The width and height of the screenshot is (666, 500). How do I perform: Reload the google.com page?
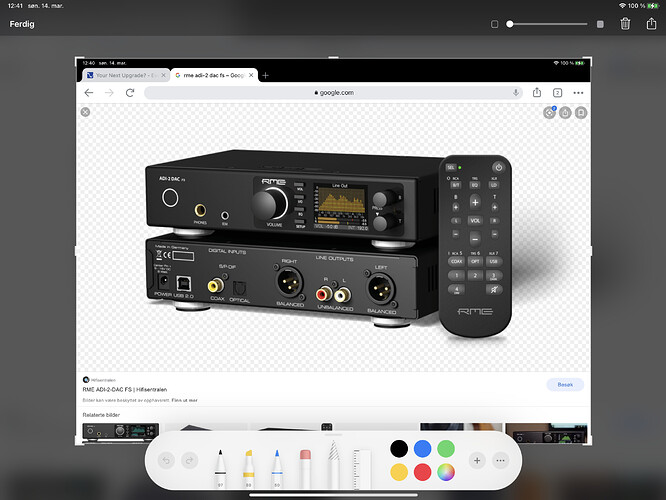pos(130,93)
